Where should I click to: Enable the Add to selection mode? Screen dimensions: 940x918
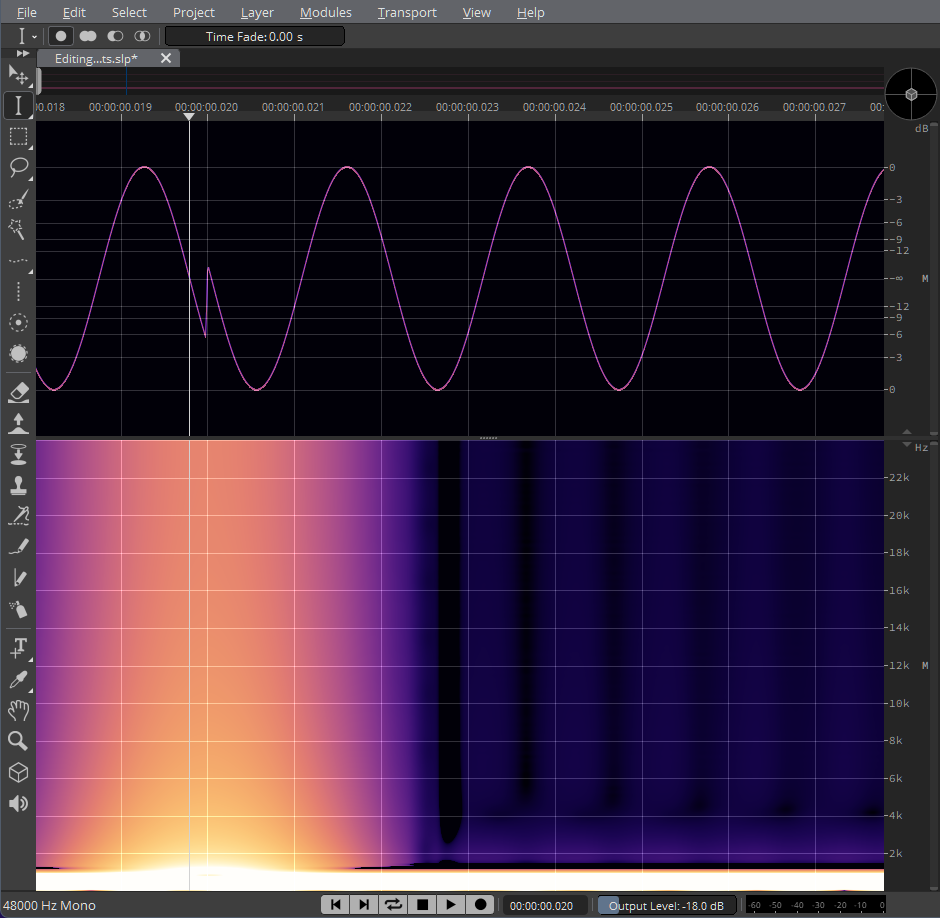point(88,36)
